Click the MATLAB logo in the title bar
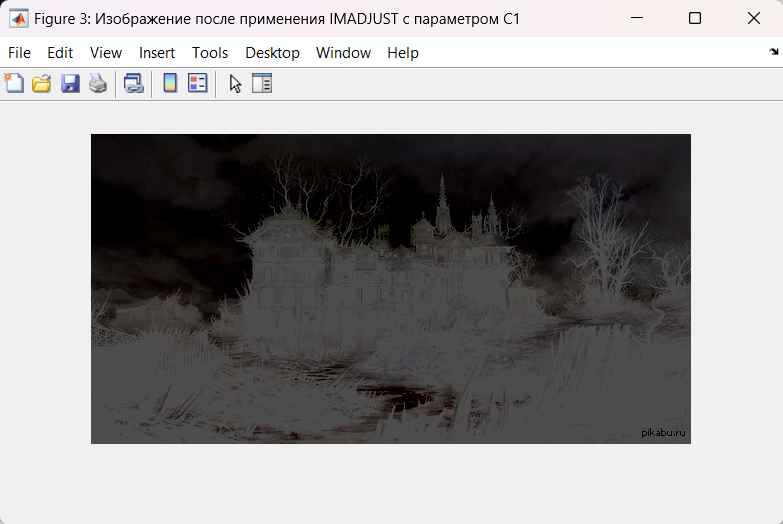 (18, 18)
